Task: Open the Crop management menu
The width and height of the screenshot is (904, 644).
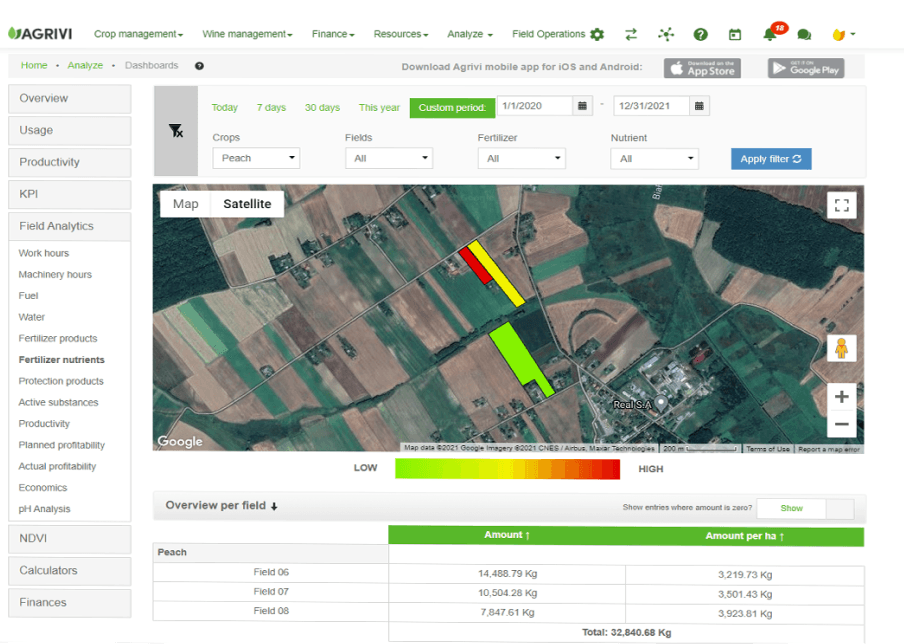Action: (x=138, y=34)
